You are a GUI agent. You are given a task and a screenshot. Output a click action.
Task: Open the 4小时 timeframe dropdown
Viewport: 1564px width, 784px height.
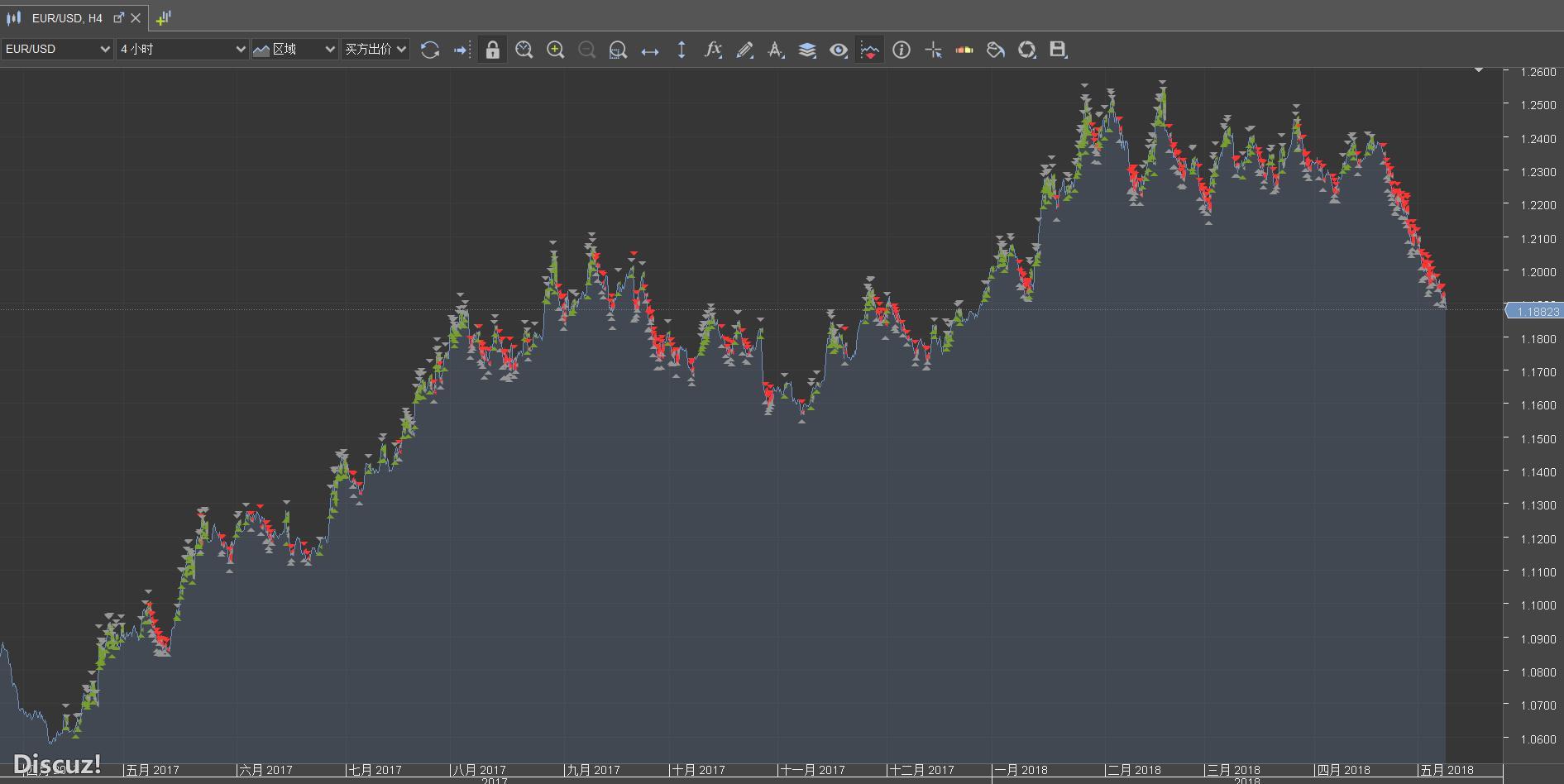pyautogui.click(x=182, y=50)
